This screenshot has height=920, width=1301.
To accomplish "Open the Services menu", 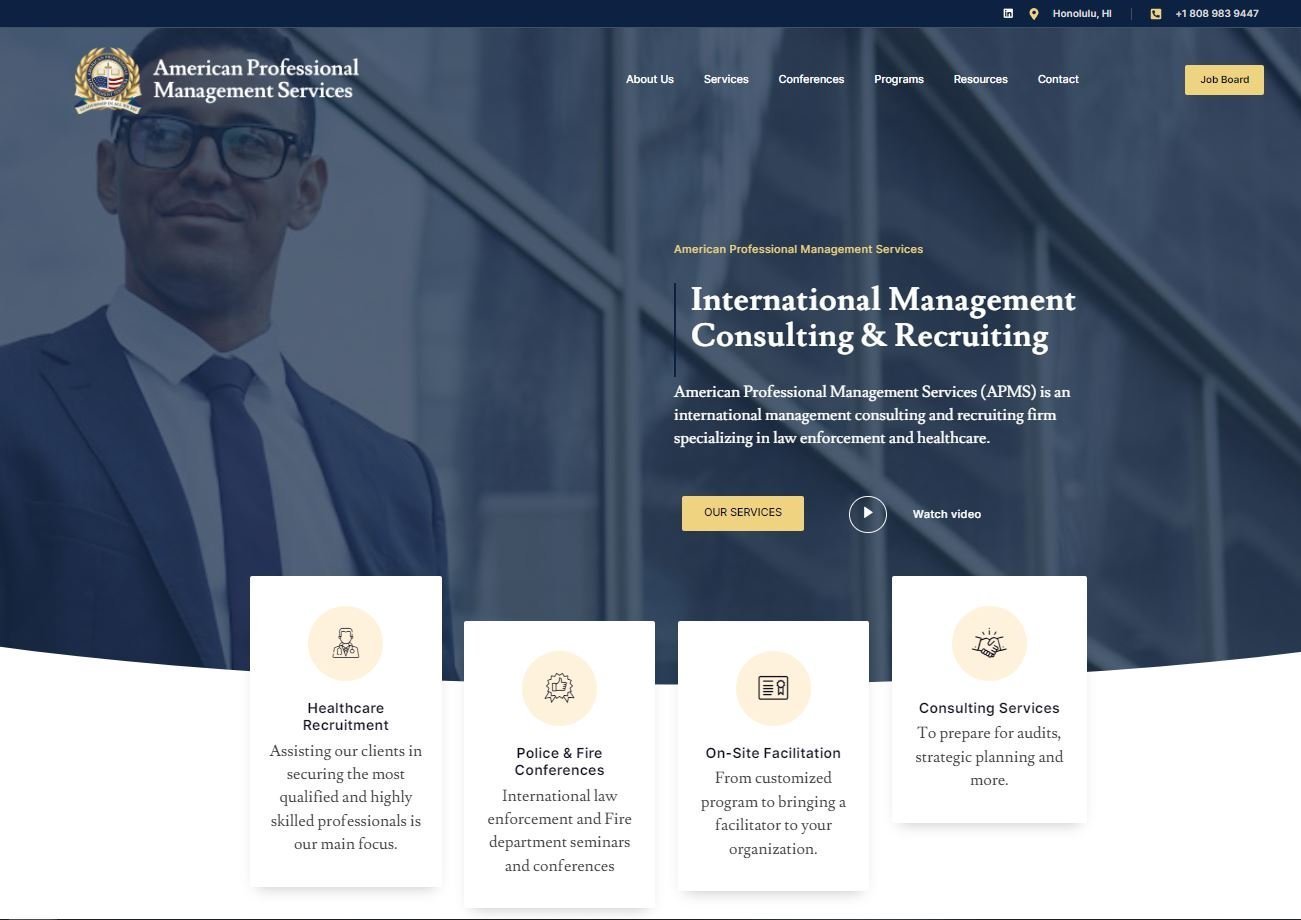I will [726, 79].
